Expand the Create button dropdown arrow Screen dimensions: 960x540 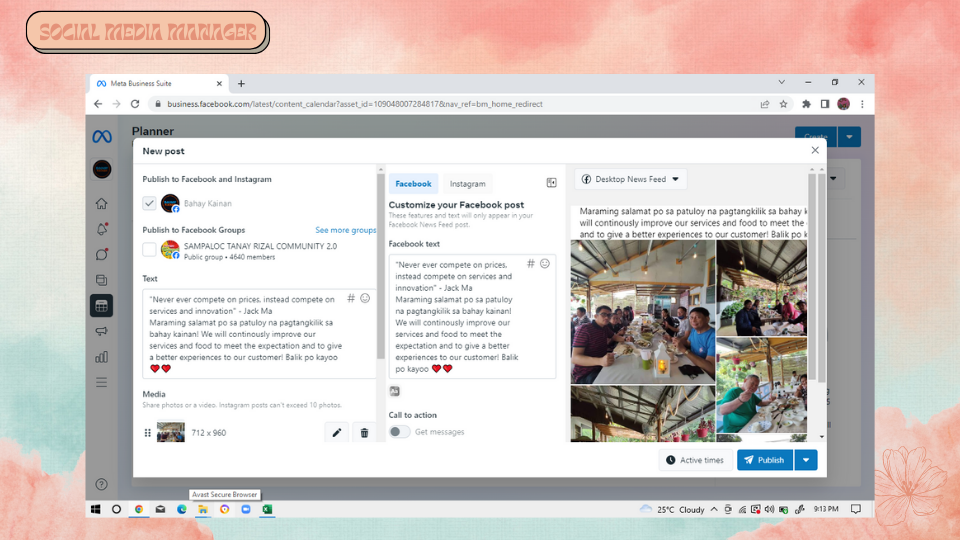(849, 137)
